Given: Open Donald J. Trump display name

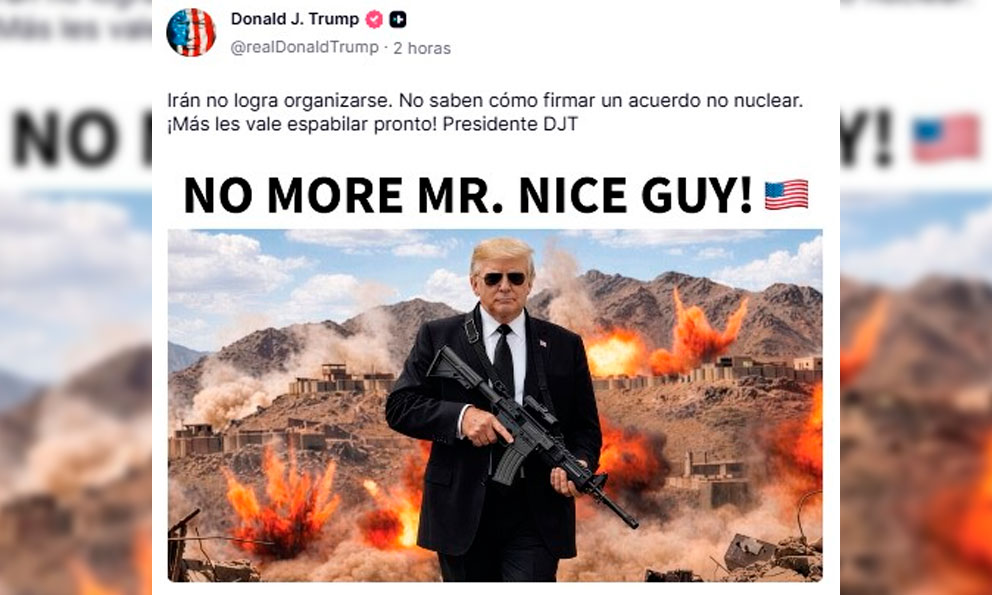Looking at the screenshot, I should (x=295, y=19).
